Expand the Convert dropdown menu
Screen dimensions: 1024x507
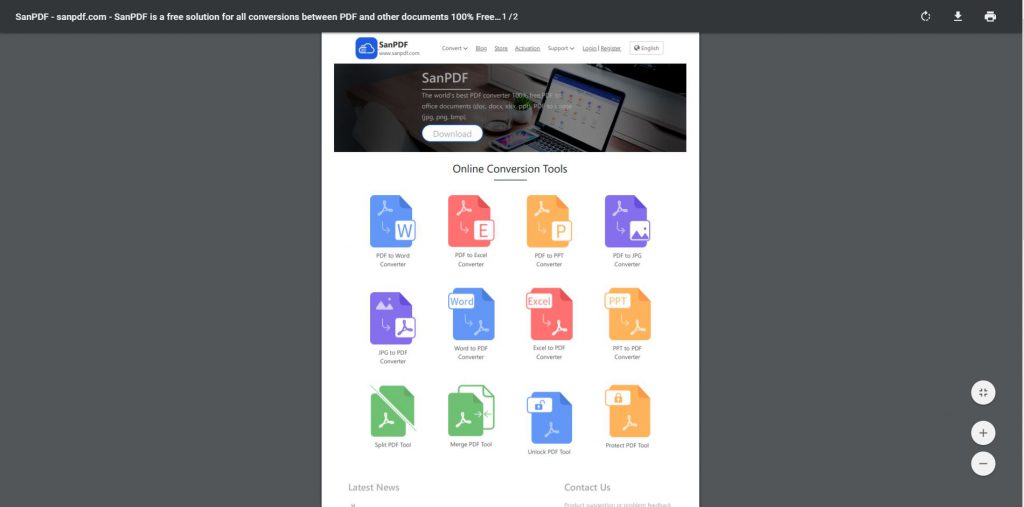point(455,48)
